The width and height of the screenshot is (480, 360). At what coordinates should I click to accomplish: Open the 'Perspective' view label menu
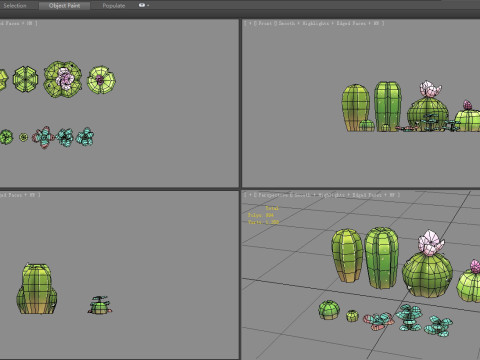(273, 195)
